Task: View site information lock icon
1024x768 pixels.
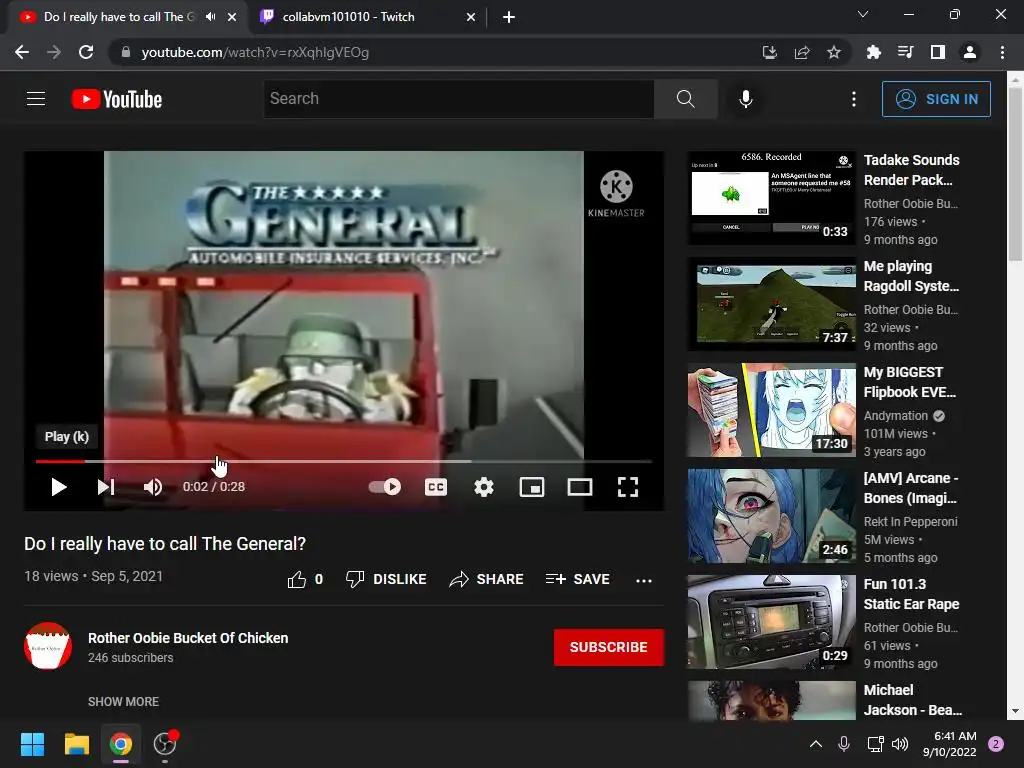Action: 126,52
